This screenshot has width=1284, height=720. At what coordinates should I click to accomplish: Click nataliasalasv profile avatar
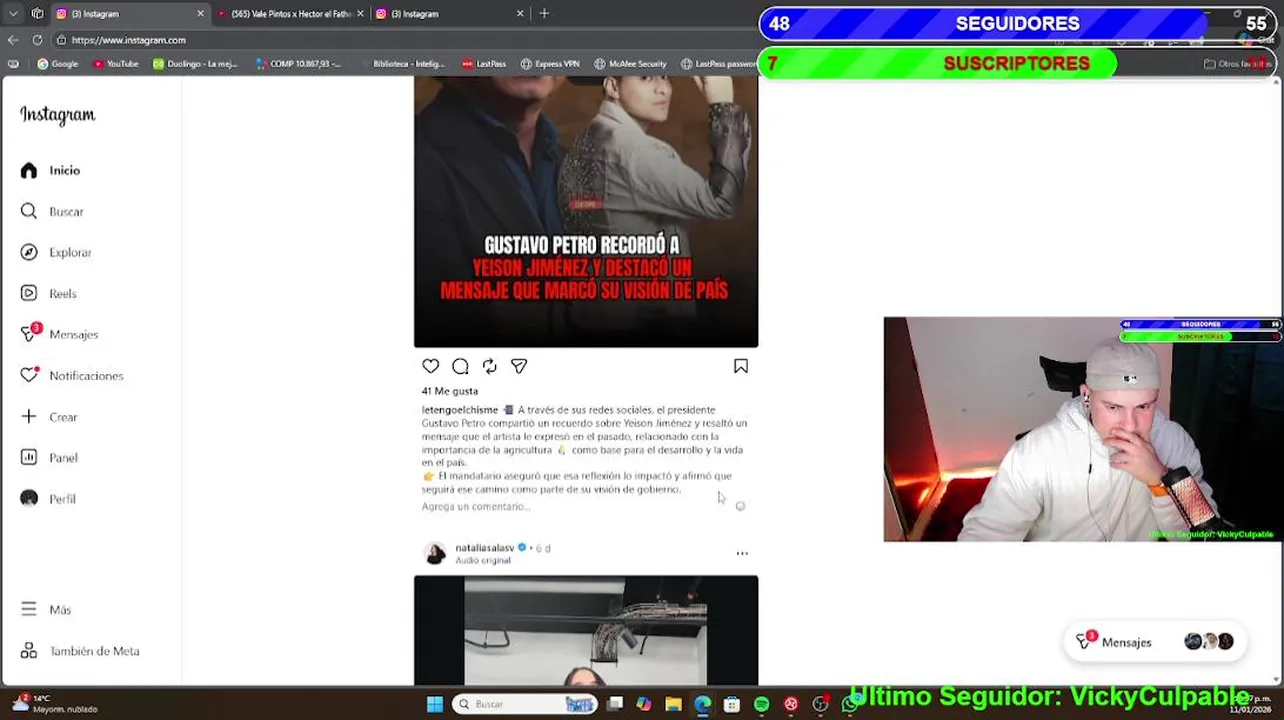pos(435,554)
